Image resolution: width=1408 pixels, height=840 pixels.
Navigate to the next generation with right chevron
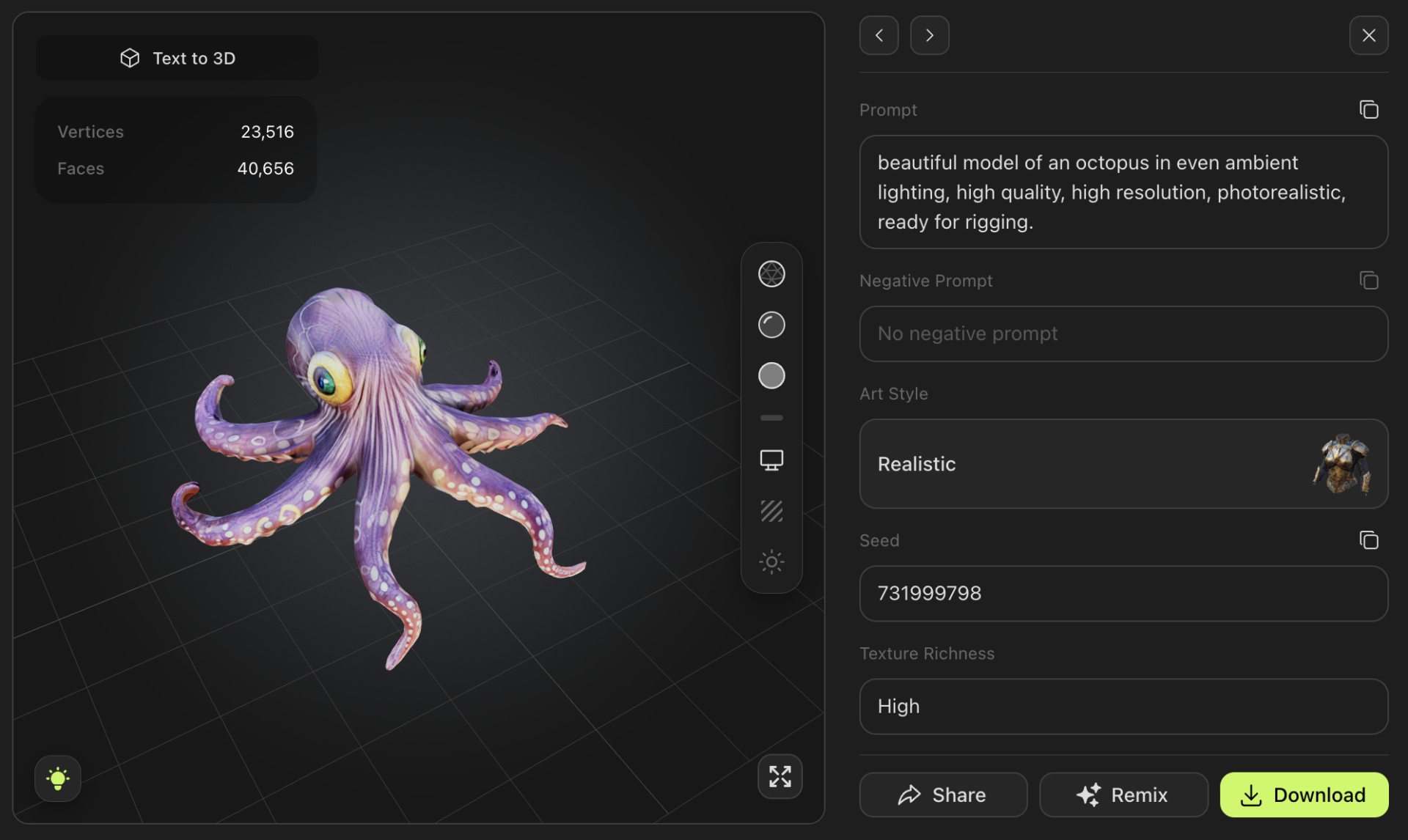click(x=929, y=34)
